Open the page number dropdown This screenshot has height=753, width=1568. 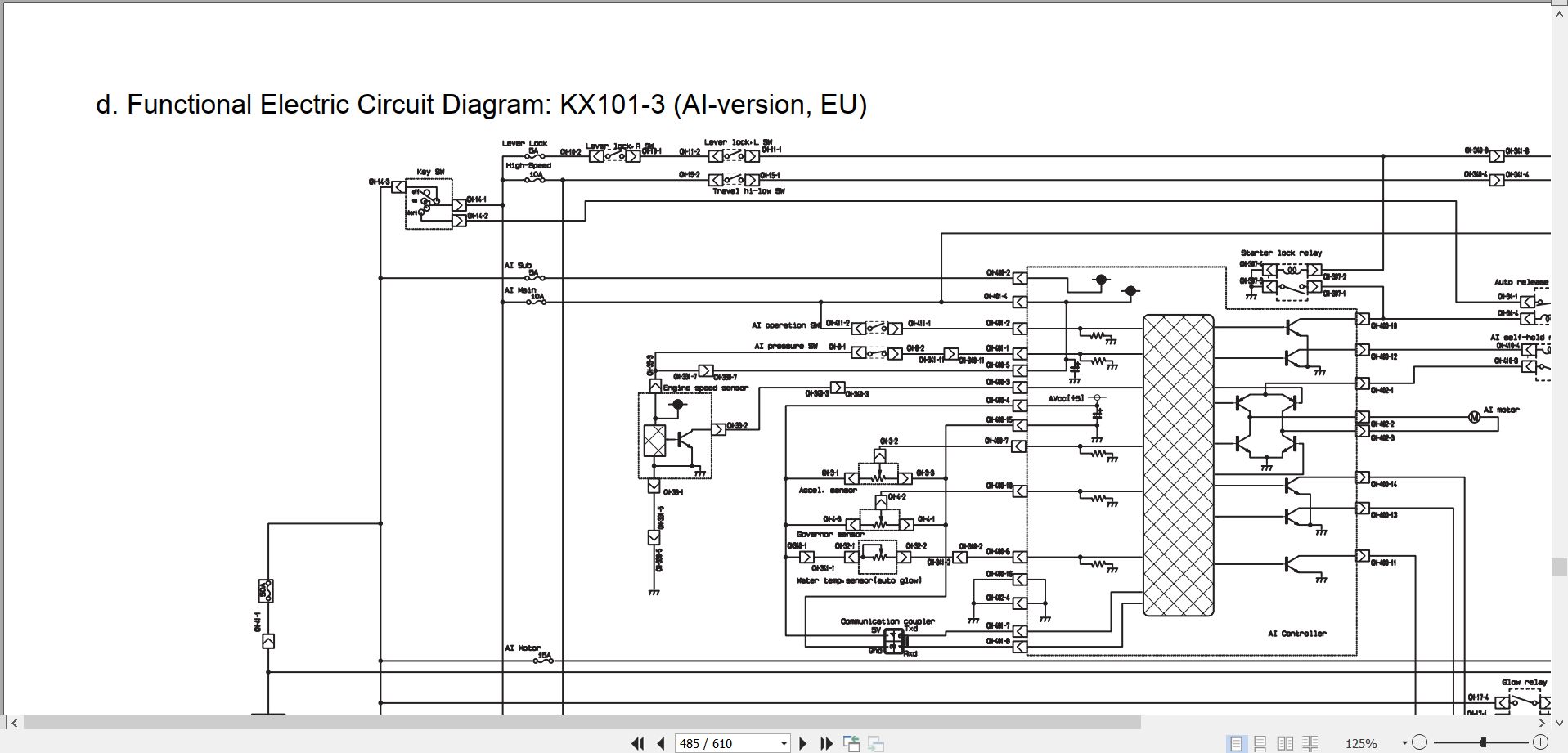784,743
